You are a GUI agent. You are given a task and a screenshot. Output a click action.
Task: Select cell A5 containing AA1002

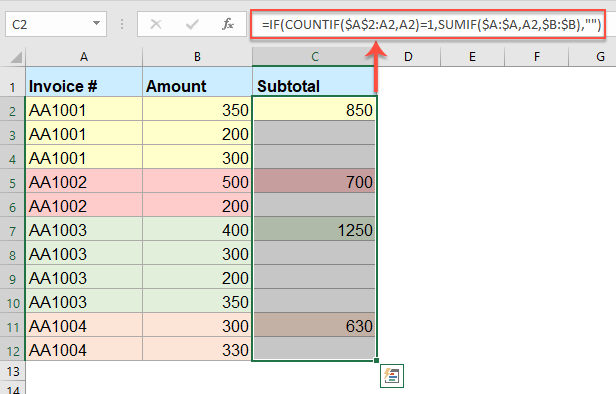pos(84,181)
